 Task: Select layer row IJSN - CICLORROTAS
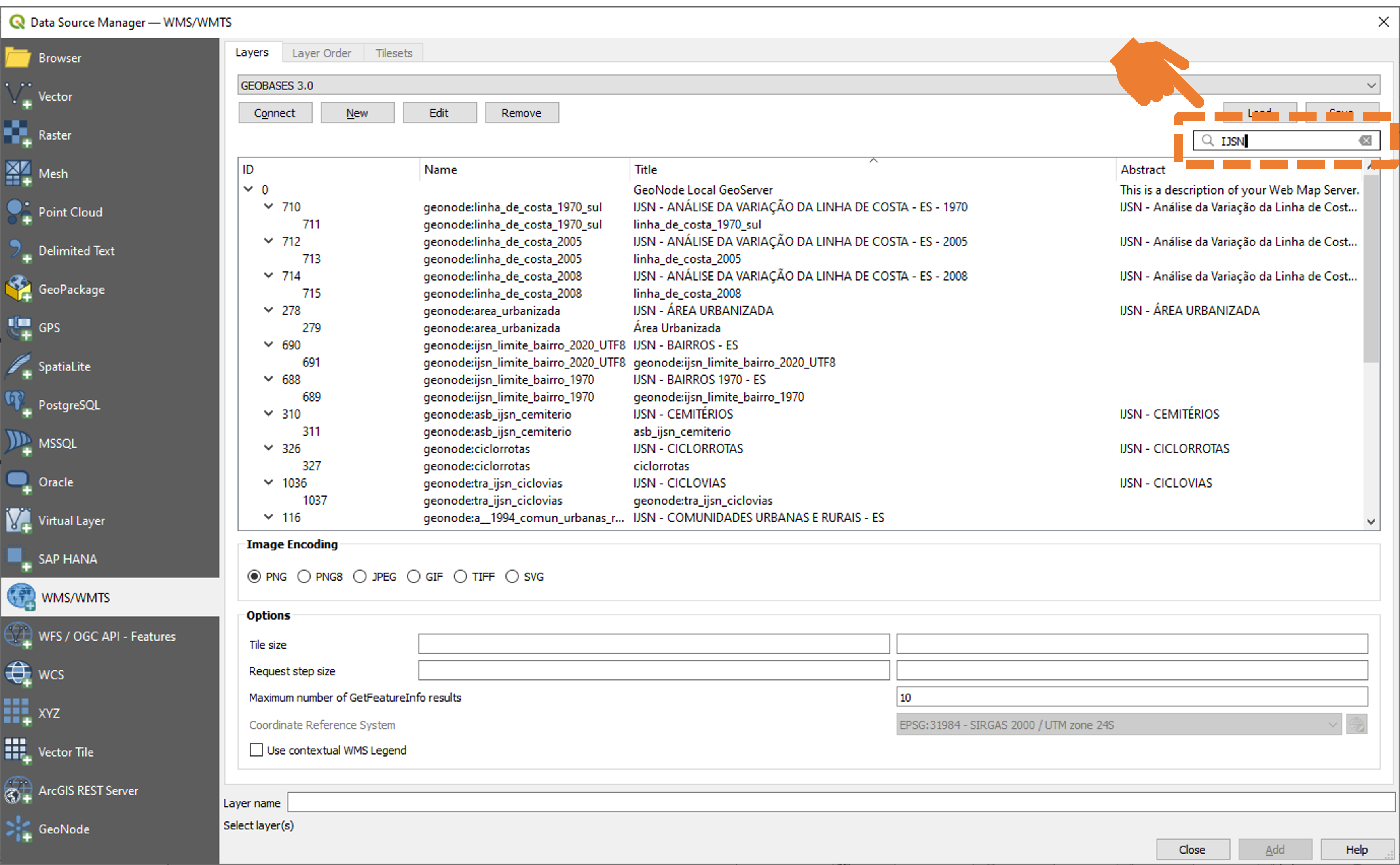[x=801, y=448]
